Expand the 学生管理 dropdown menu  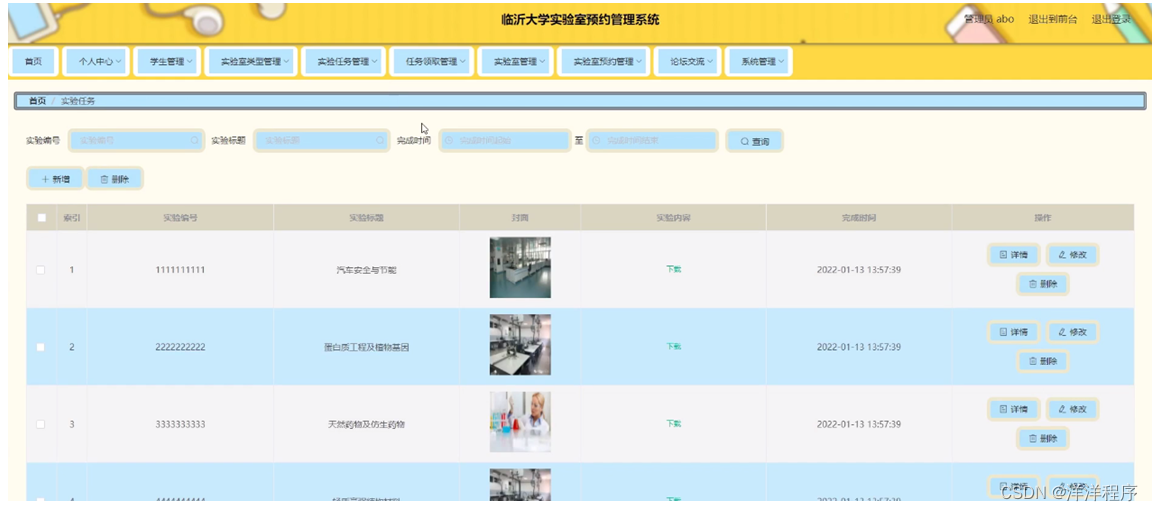tap(166, 62)
